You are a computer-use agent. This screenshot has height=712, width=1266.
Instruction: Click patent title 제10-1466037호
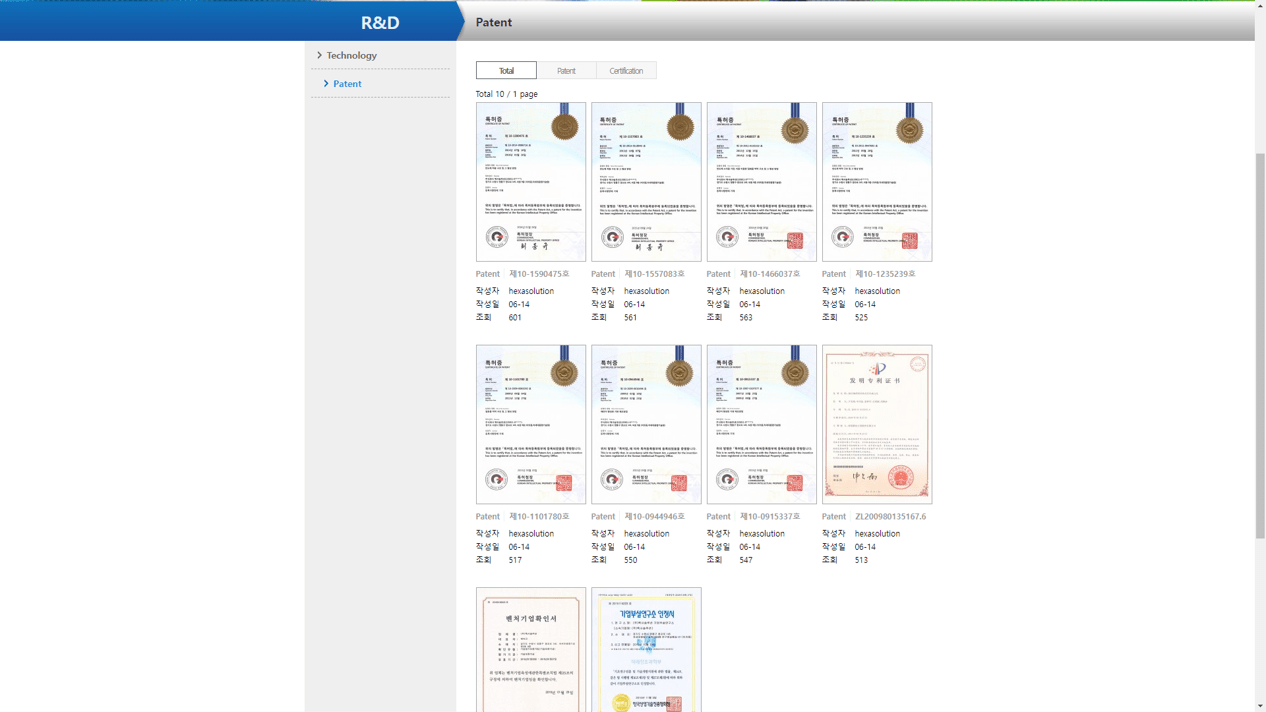pos(770,274)
